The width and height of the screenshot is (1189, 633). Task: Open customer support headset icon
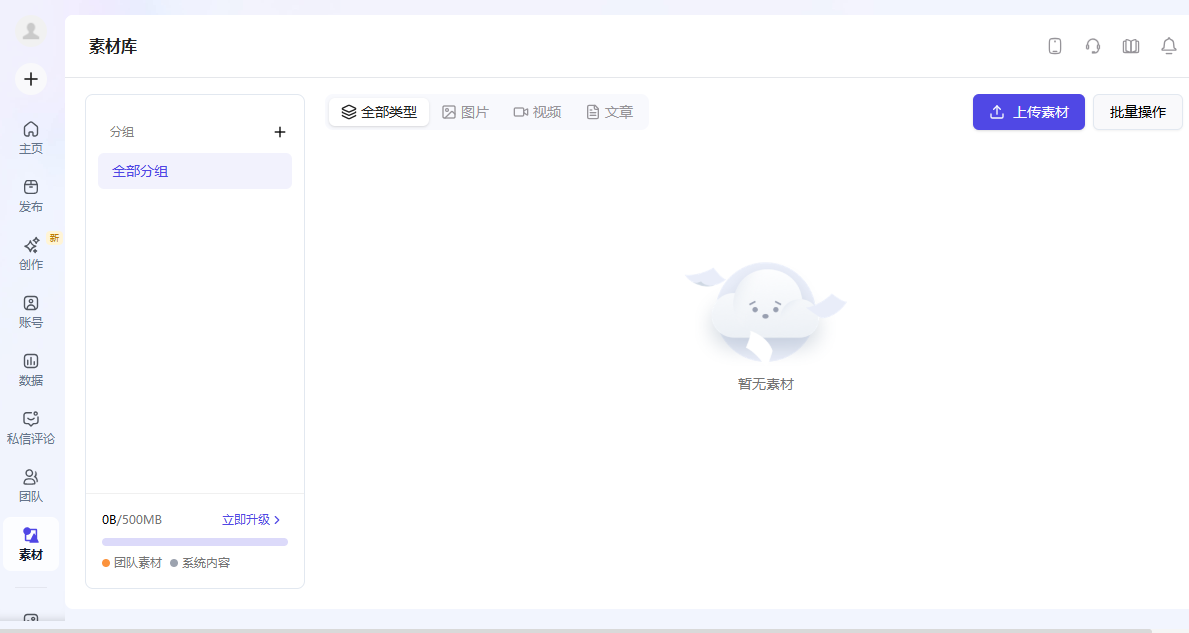tap(1093, 46)
